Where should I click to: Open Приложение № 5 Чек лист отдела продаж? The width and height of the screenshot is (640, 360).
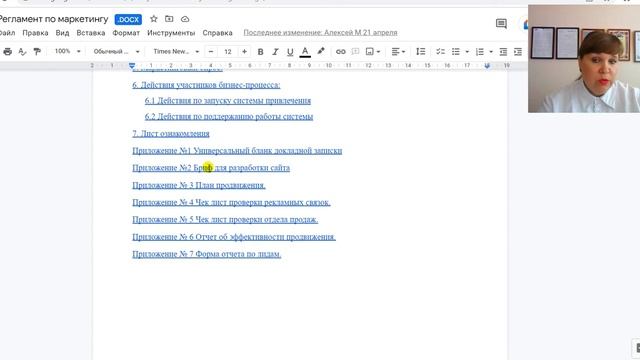coord(225,220)
